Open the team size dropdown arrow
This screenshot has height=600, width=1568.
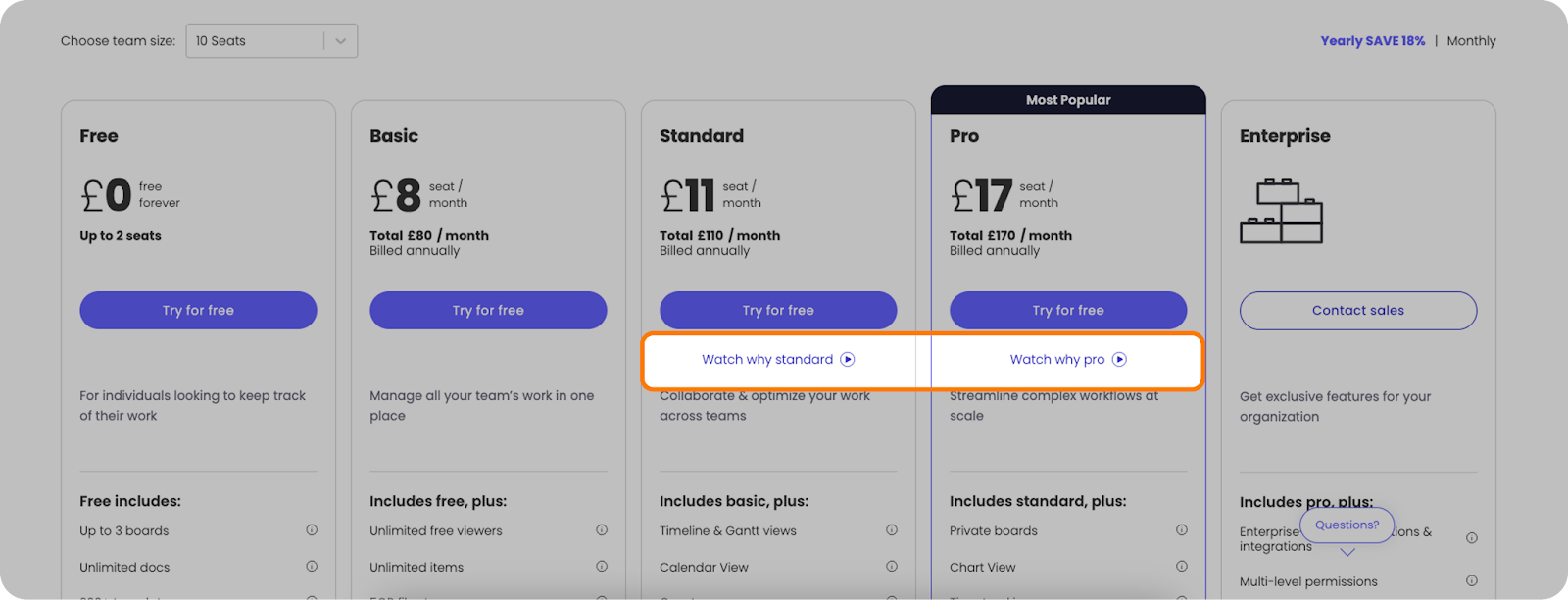click(x=341, y=41)
